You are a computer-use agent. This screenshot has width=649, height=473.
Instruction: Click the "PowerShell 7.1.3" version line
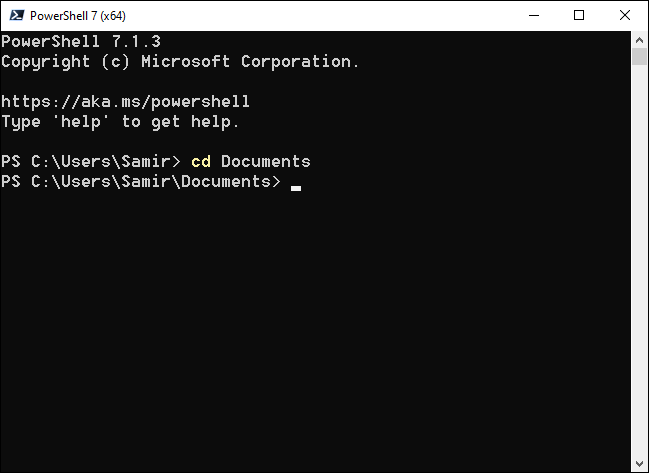(81, 41)
